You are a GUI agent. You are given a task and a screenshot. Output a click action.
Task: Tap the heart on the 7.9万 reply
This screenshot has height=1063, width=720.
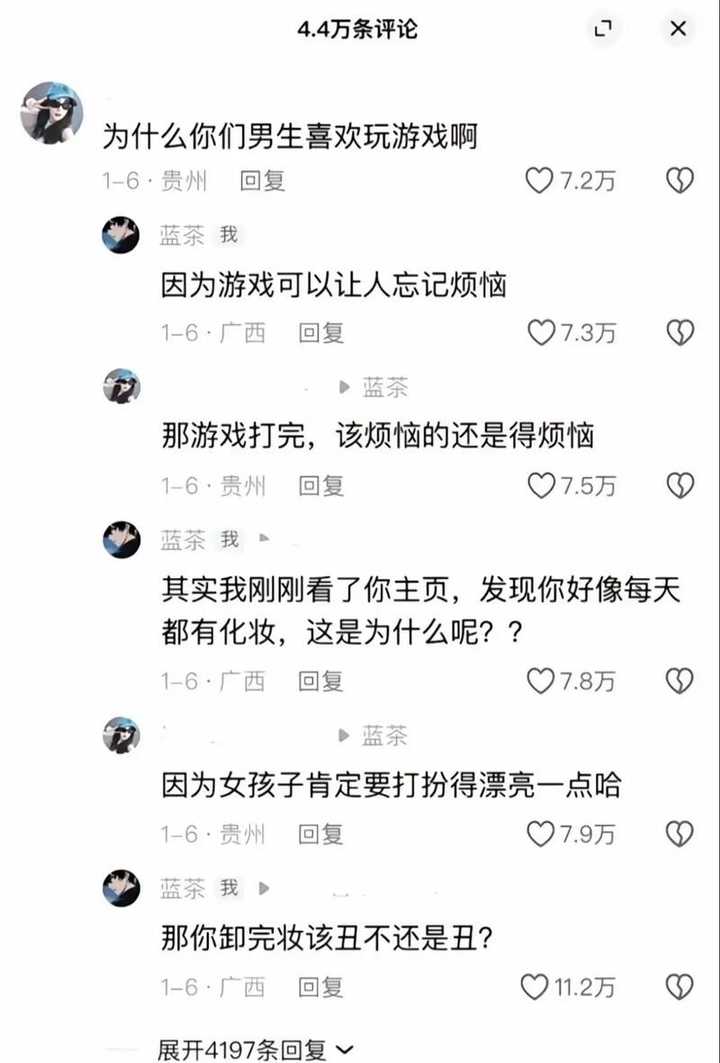541,834
